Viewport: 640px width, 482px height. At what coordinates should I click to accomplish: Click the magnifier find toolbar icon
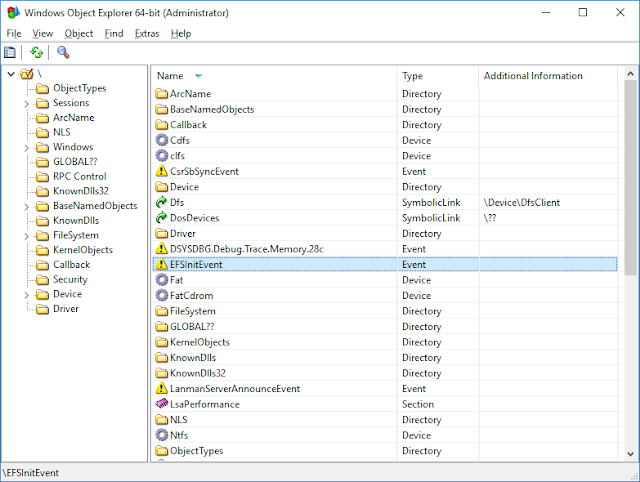click(63, 52)
